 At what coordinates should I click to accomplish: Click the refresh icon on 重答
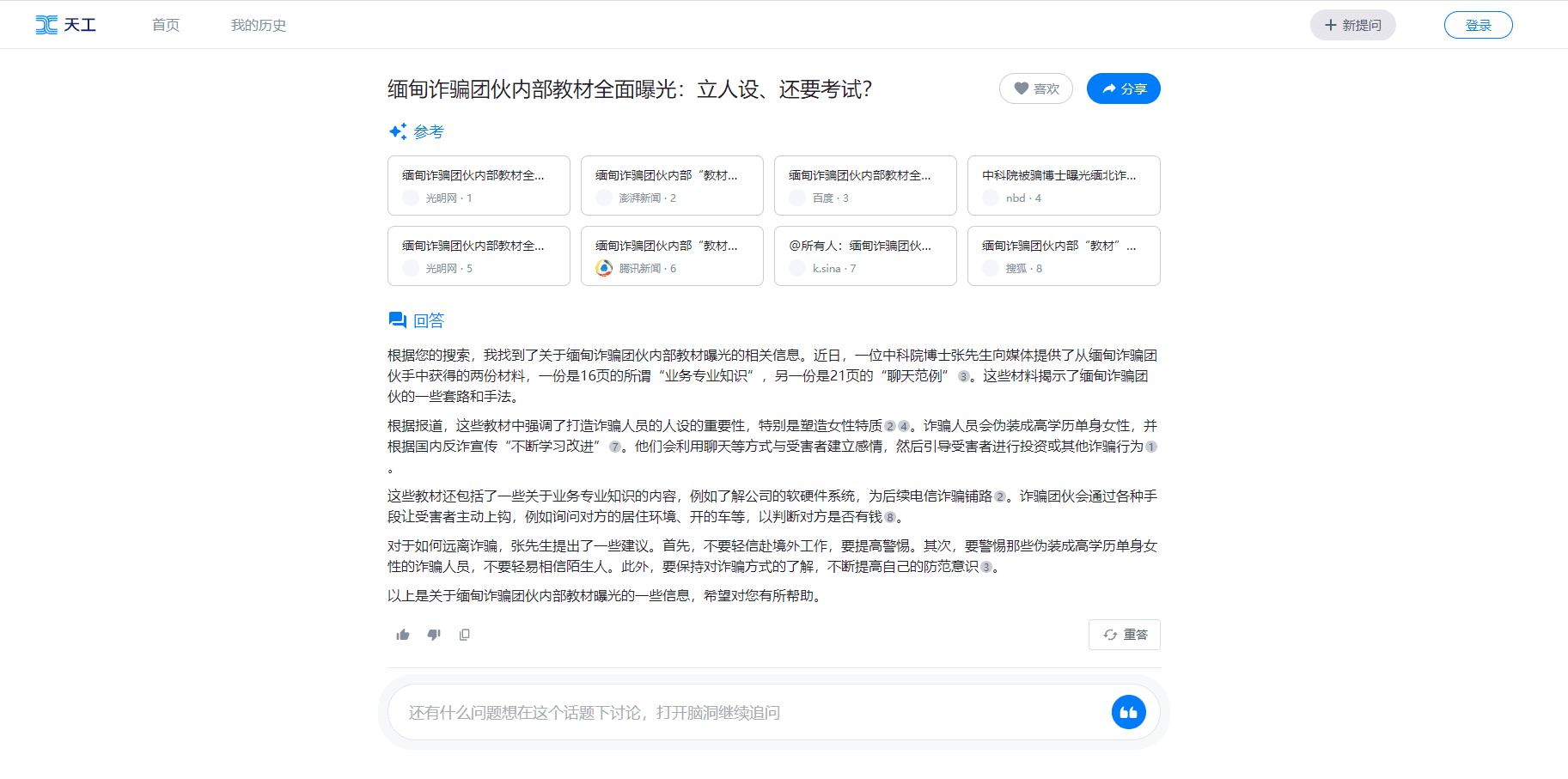tap(1108, 635)
